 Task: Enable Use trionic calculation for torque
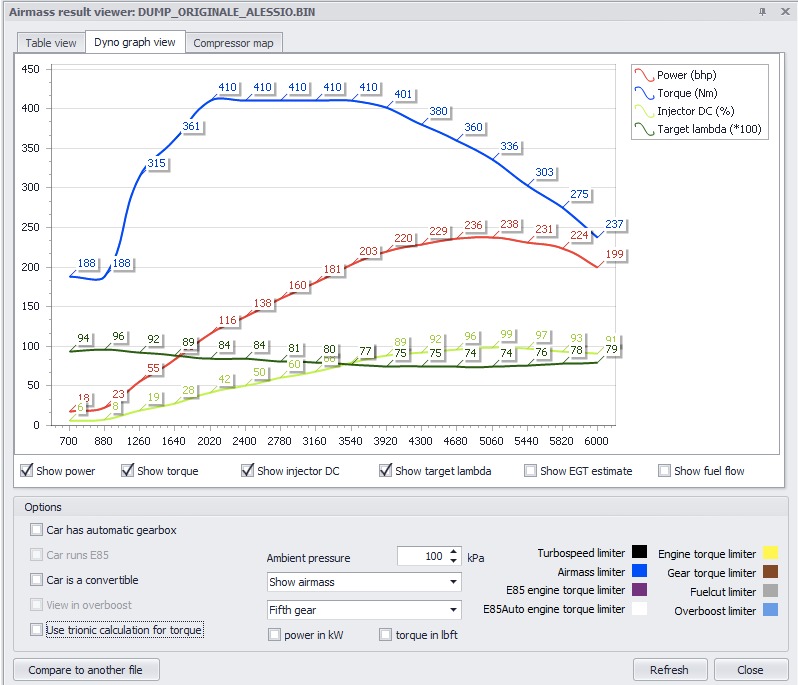pyautogui.click(x=36, y=630)
